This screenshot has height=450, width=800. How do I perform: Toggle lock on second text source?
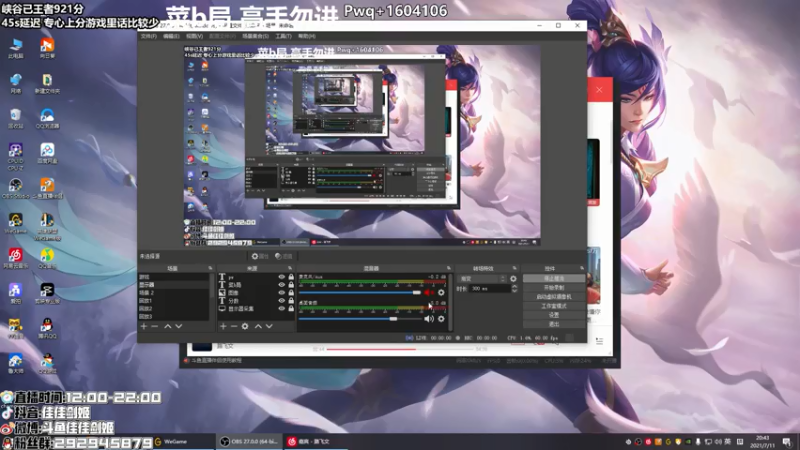pyautogui.click(x=291, y=285)
